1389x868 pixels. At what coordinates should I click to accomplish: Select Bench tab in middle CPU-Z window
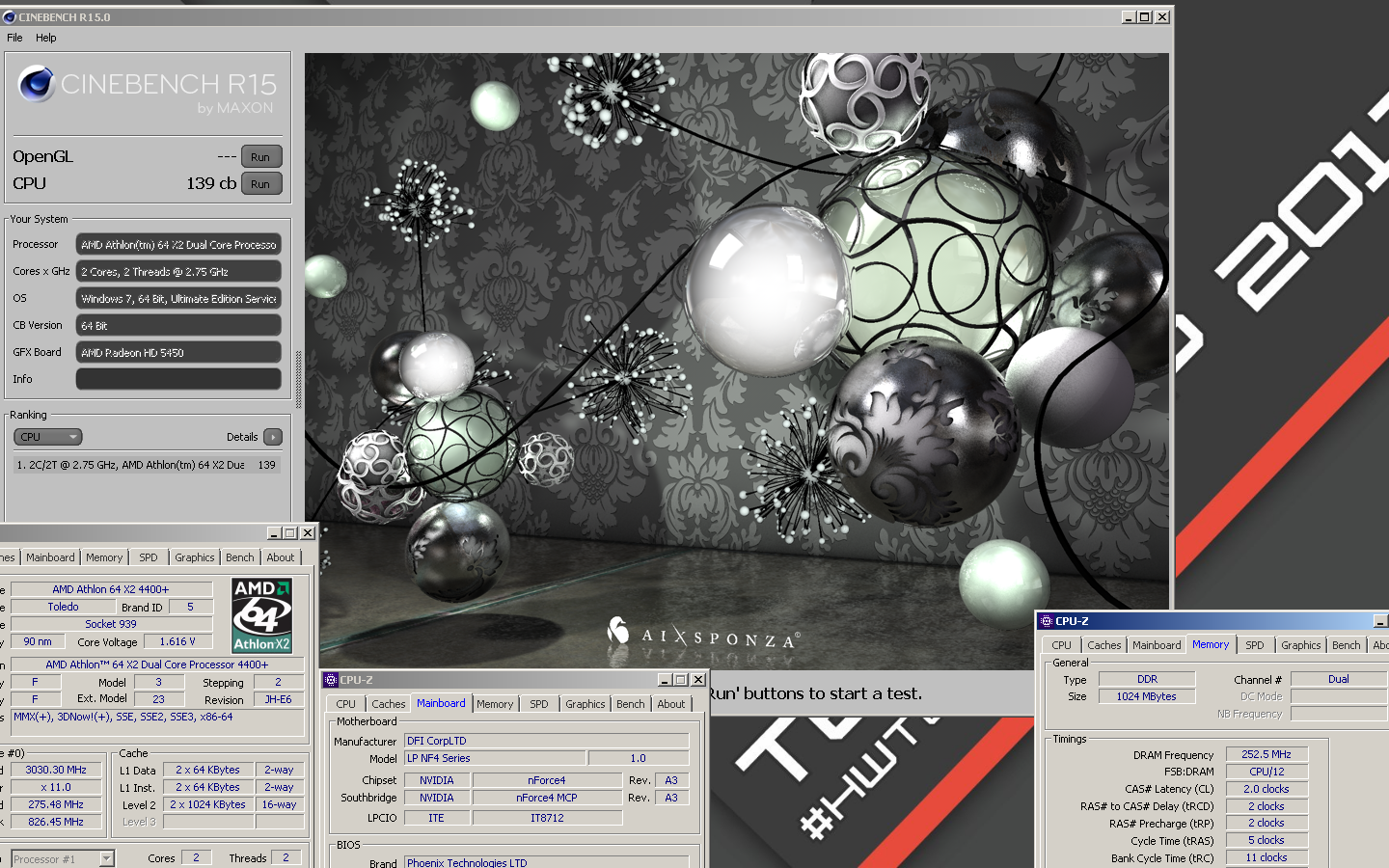(x=631, y=704)
